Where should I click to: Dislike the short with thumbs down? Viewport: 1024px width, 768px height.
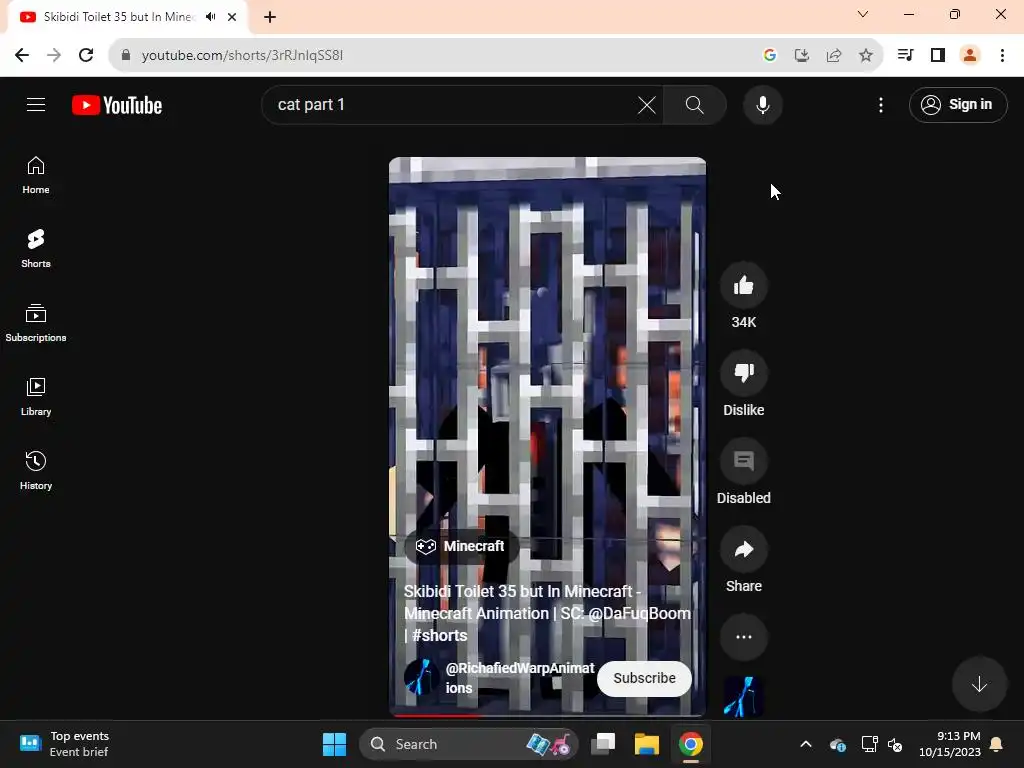tap(744, 373)
